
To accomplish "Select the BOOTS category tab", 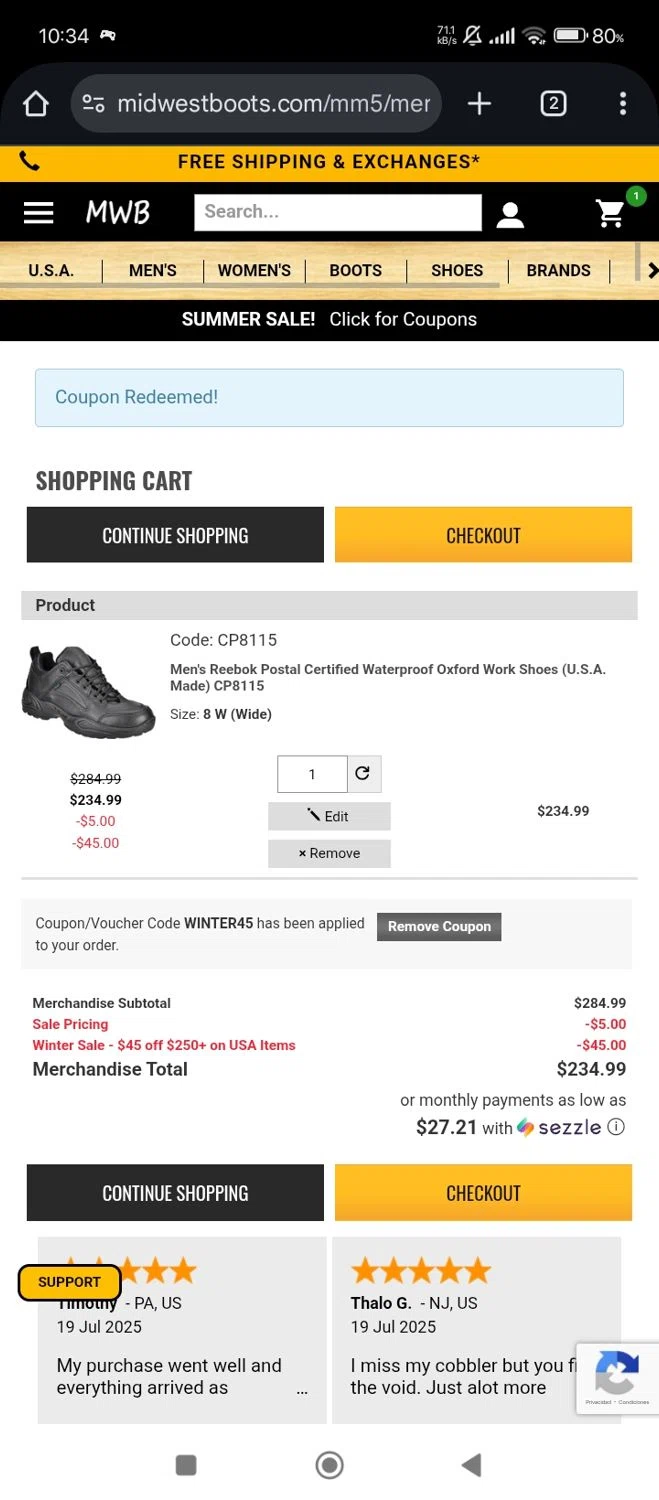I will click(355, 270).
